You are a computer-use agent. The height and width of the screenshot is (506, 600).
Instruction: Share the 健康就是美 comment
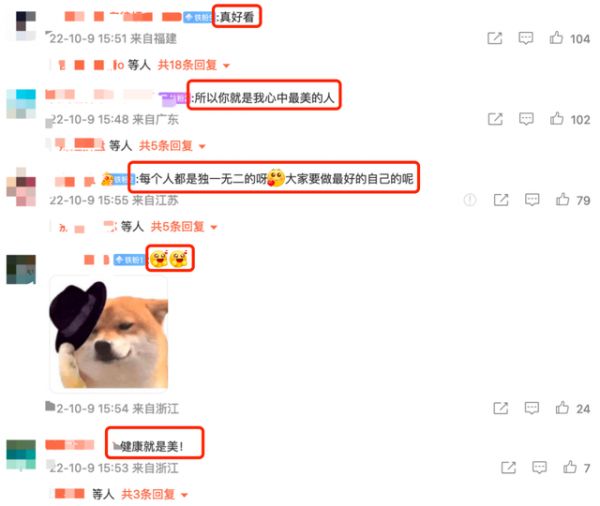(x=509, y=467)
